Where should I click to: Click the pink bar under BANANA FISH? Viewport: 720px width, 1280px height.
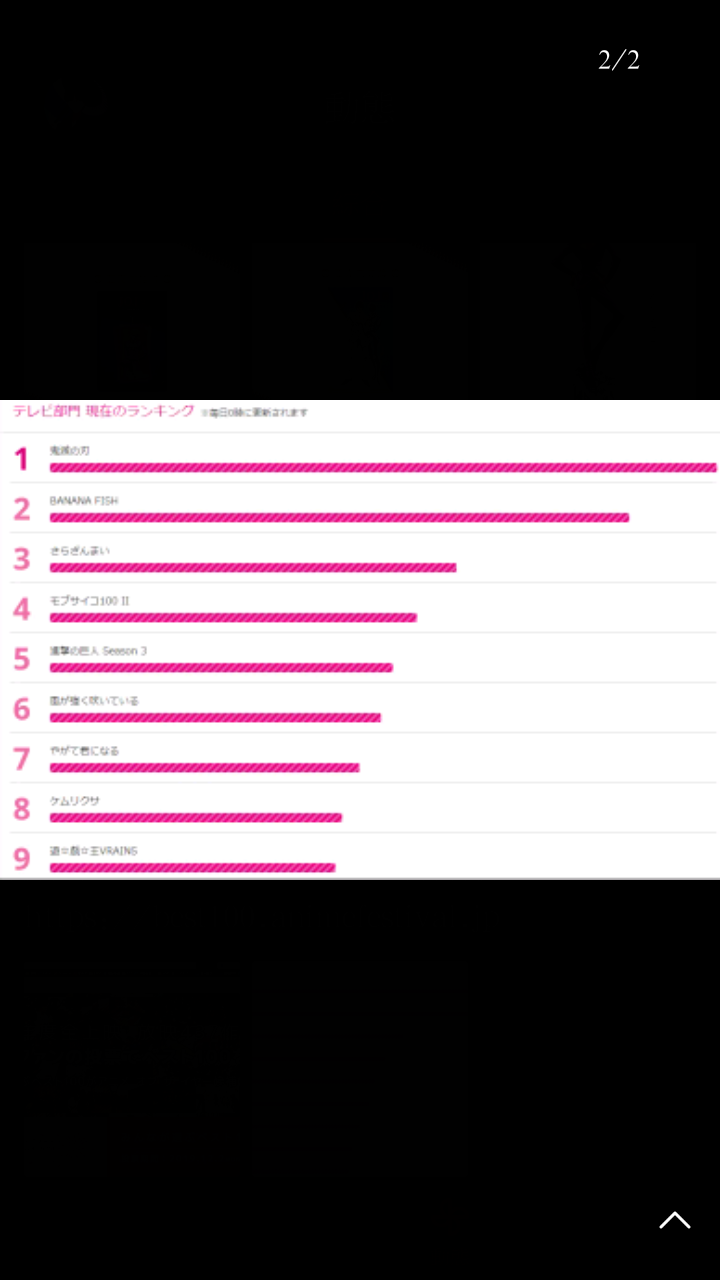pyautogui.click(x=339, y=518)
